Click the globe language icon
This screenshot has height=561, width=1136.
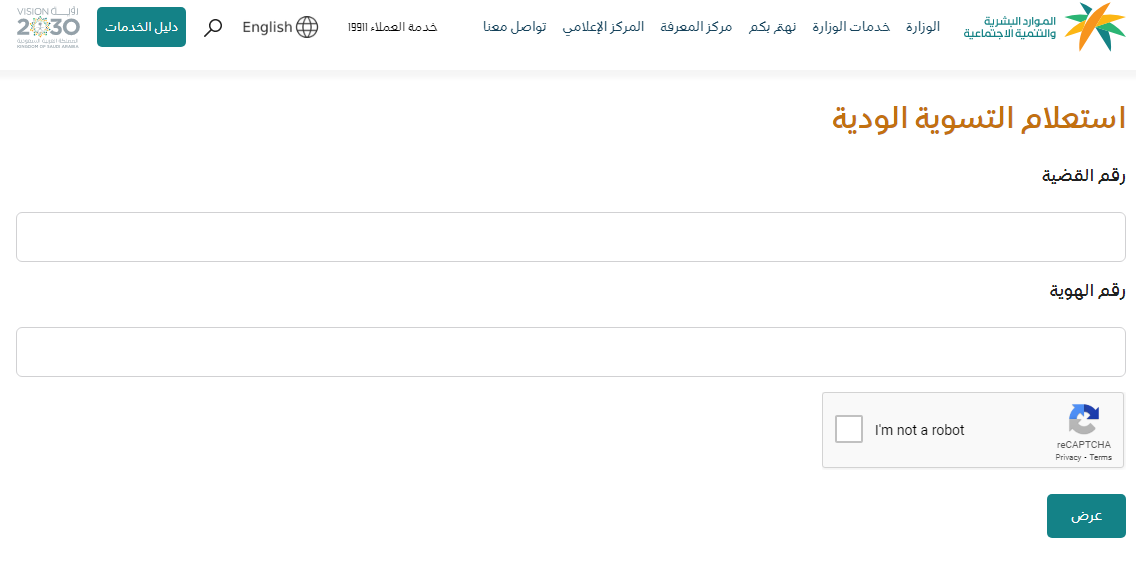pyautogui.click(x=307, y=27)
